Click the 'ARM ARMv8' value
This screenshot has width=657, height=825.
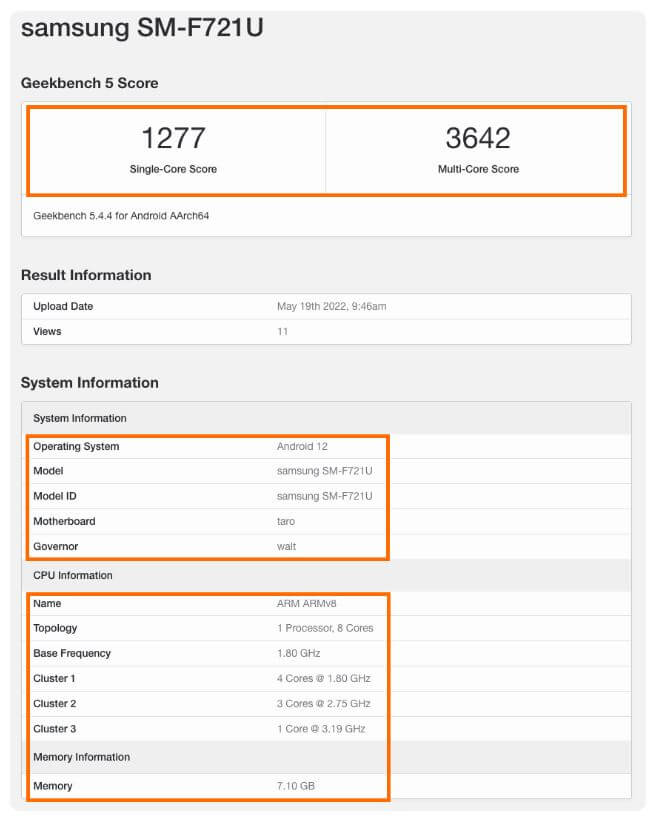click(306, 603)
